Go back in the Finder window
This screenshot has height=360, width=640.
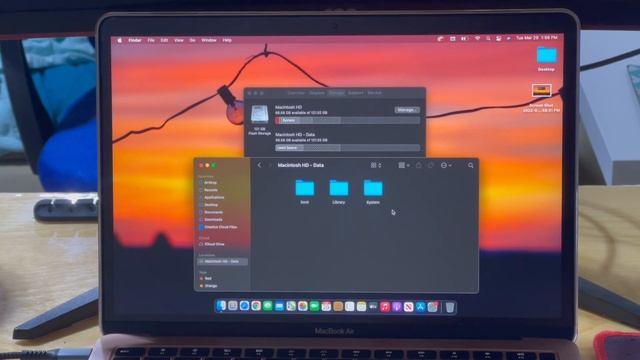click(x=259, y=165)
